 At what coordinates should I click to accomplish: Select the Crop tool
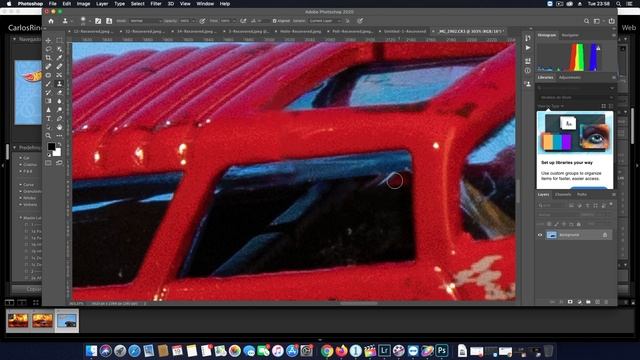pyautogui.click(x=49, y=58)
